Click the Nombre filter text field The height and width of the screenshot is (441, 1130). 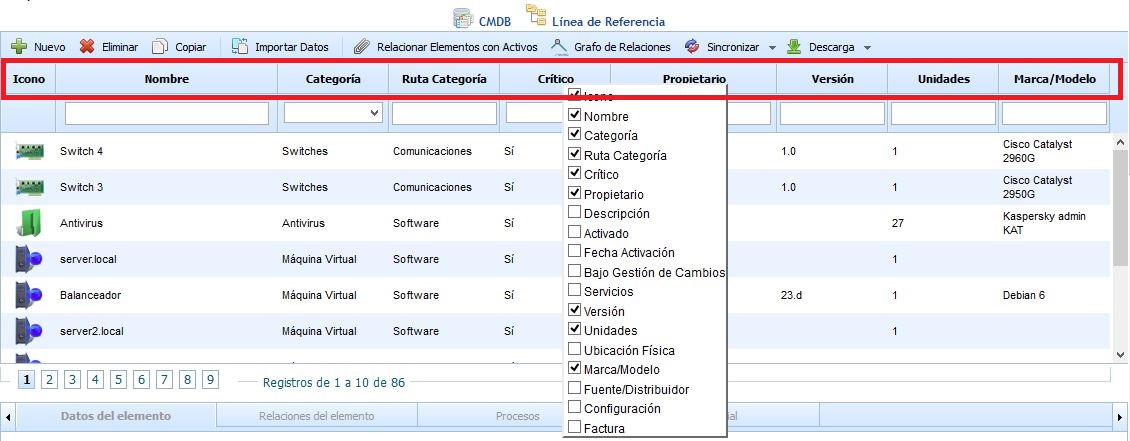(x=166, y=114)
